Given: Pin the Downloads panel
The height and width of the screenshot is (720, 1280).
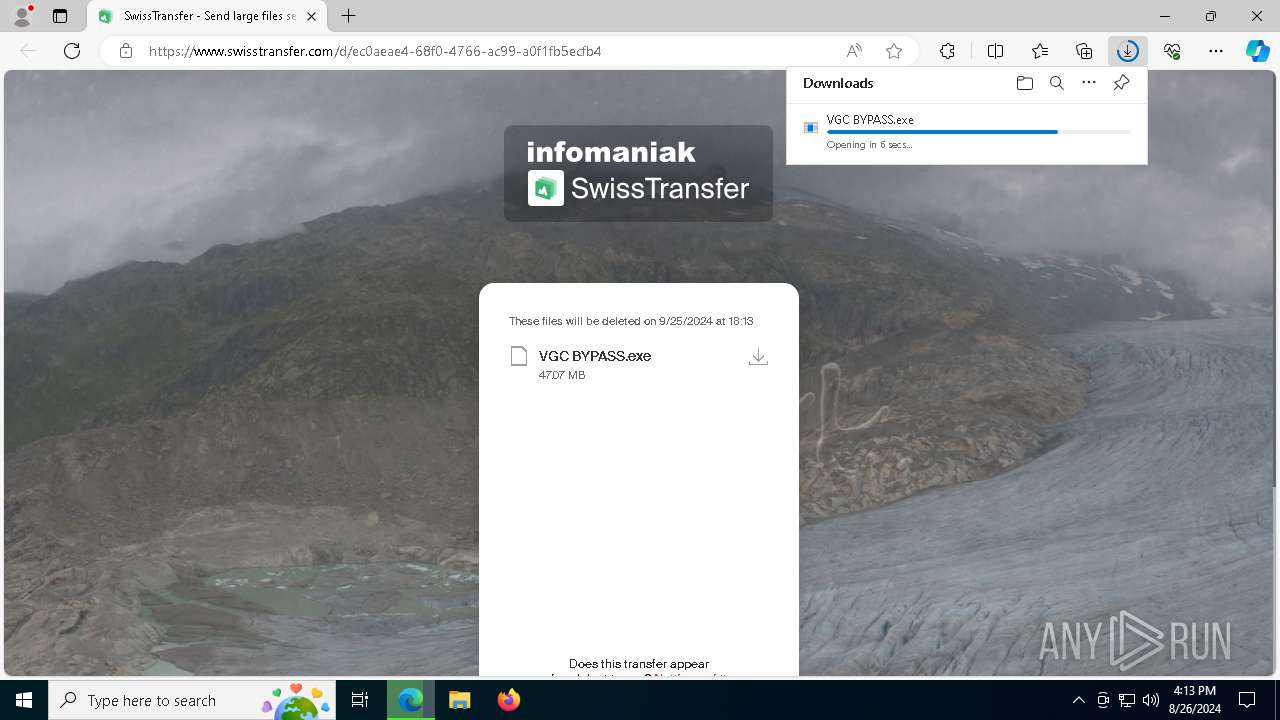Looking at the screenshot, I should tap(1121, 83).
